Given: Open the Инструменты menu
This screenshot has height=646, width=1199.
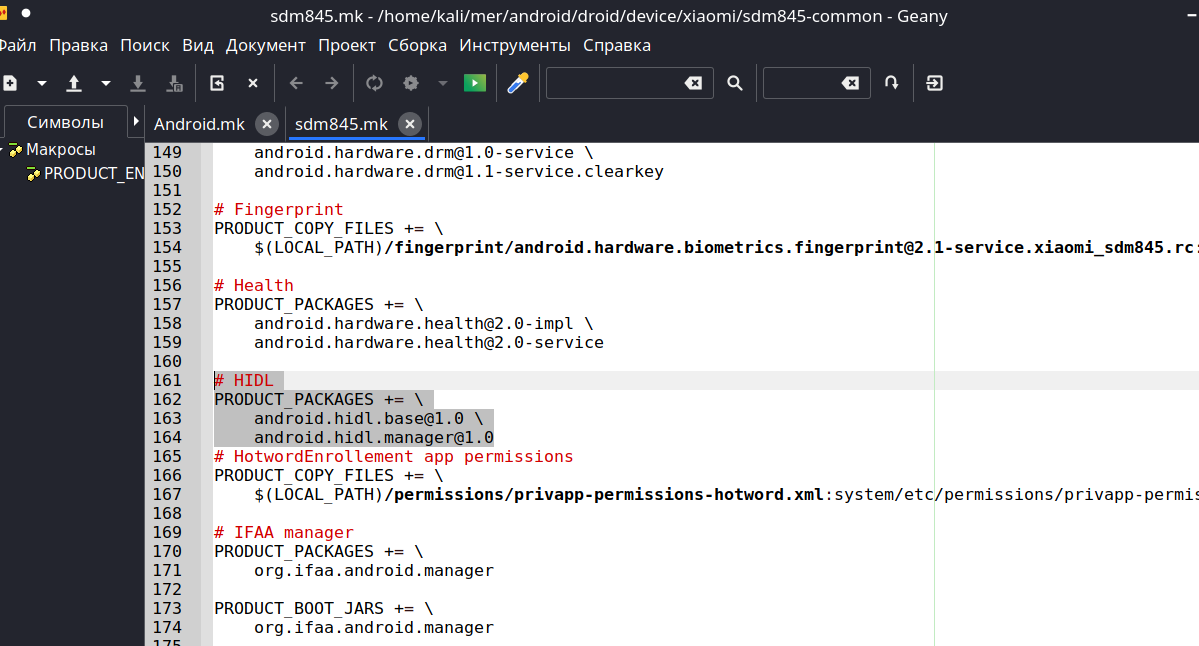Looking at the screenshot, I should tap(515, 45).
